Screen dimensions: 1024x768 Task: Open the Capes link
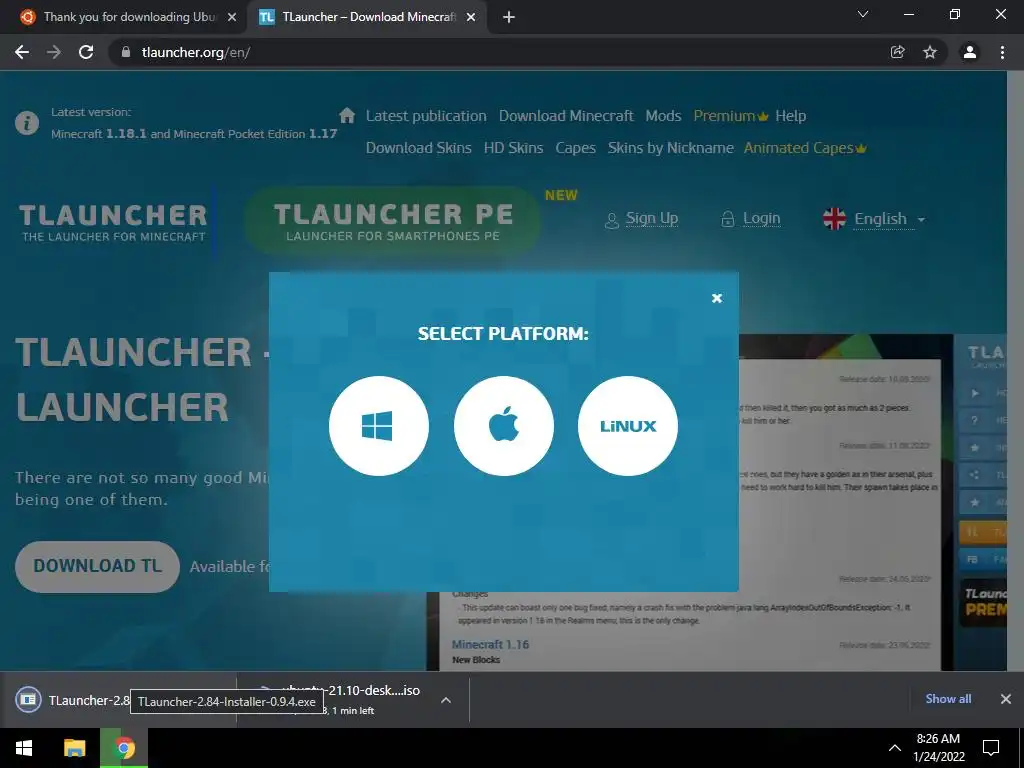click(575, 148)
